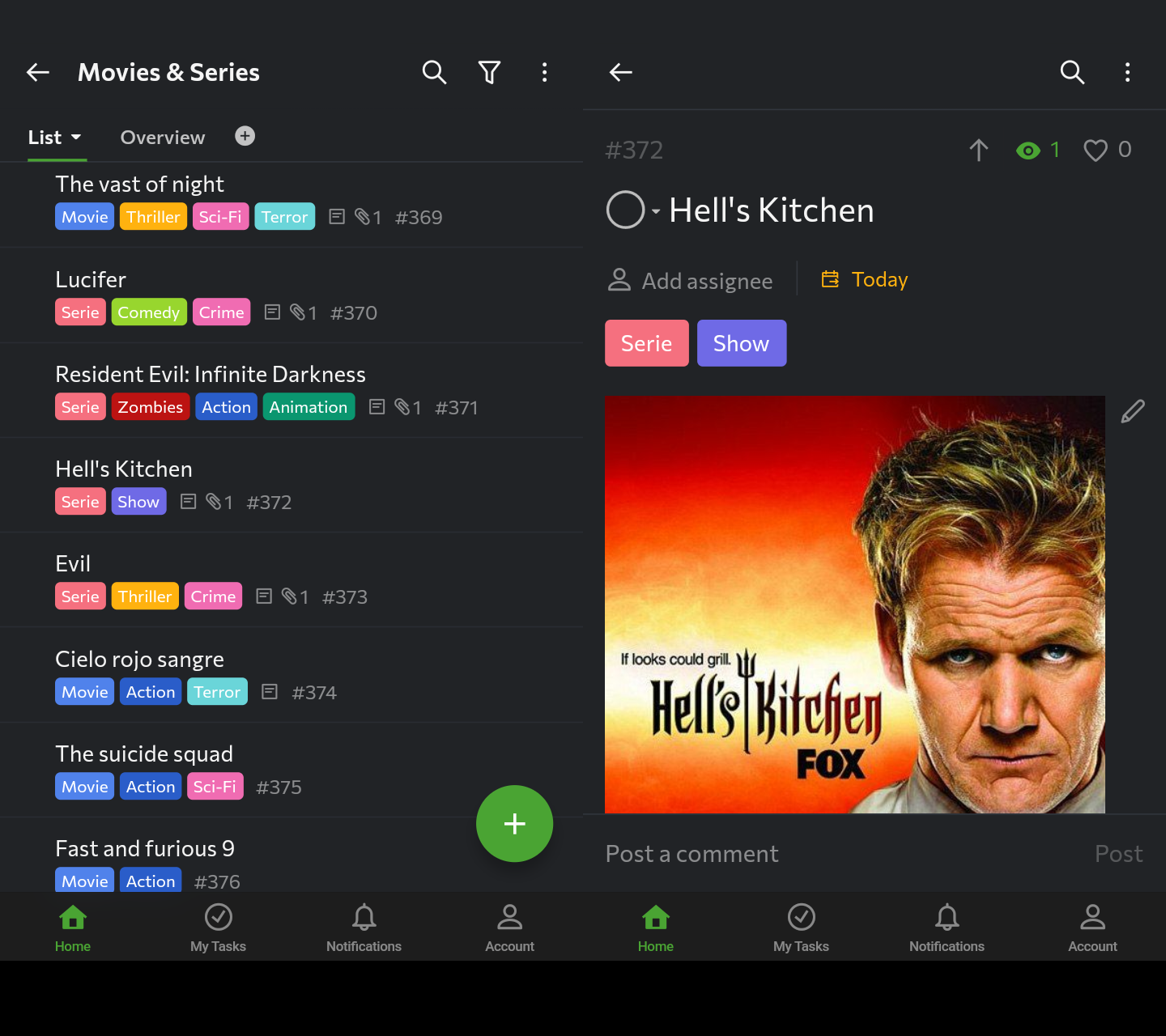This screenshot has width=1166, height=1036.
Task: Open My Tasks in left bottom bar
Action: (x=219, y=928)
